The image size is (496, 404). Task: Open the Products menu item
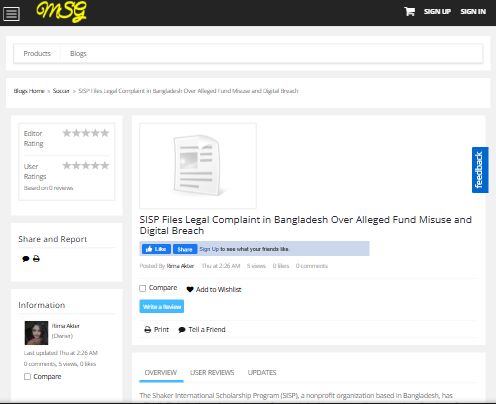(x=37, y=53)
